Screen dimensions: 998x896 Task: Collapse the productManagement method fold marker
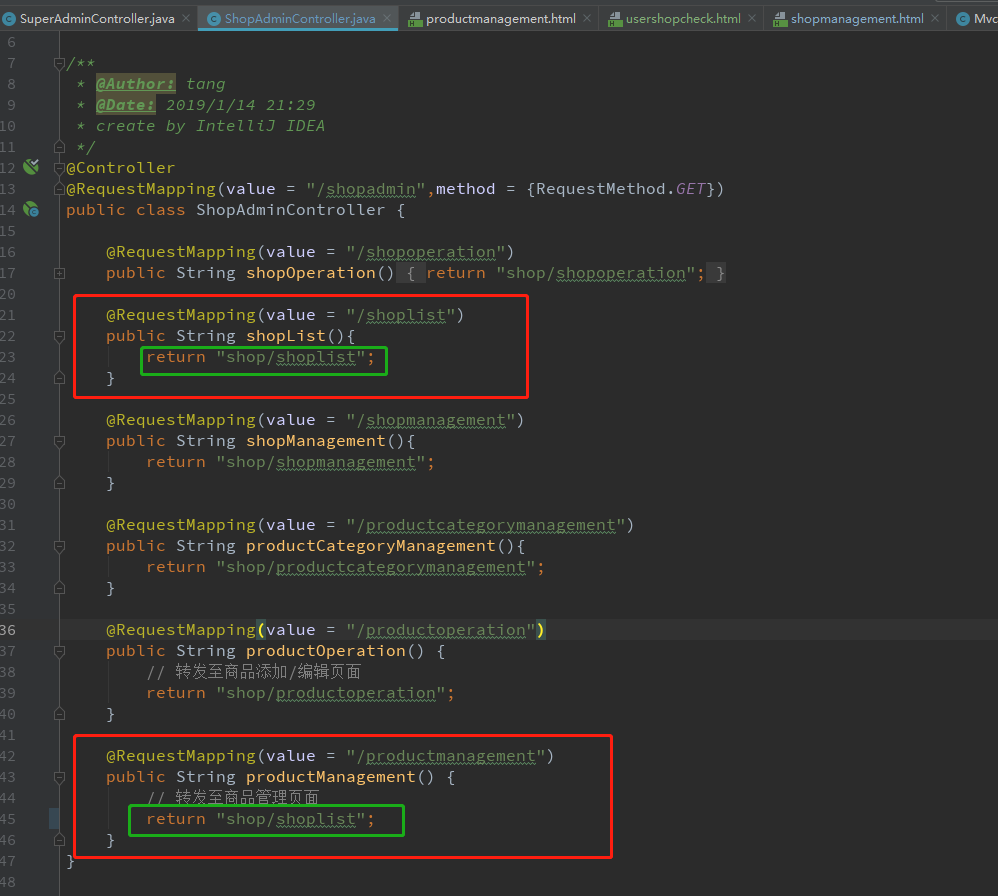[59, 777]
